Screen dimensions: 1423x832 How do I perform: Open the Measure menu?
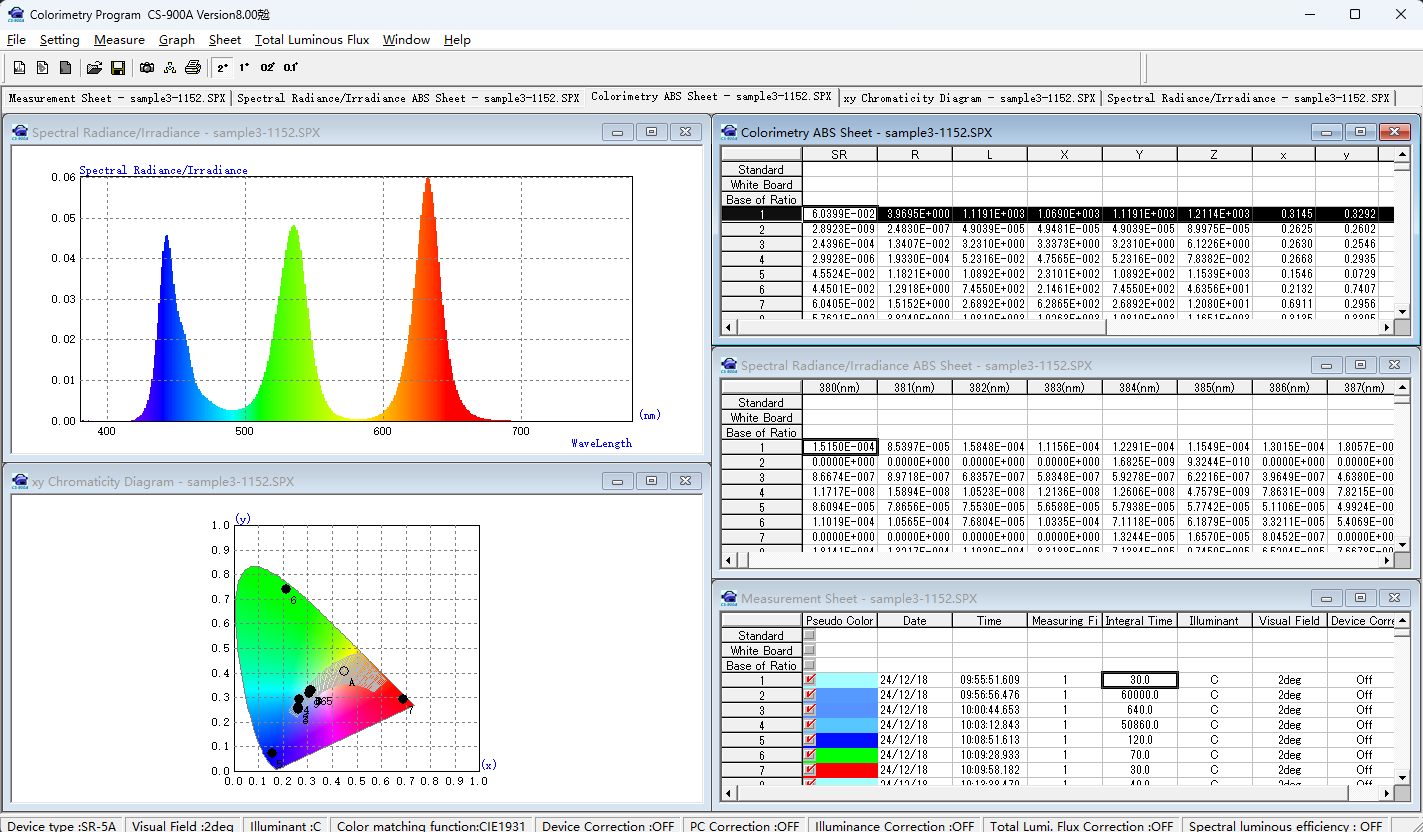119,40
